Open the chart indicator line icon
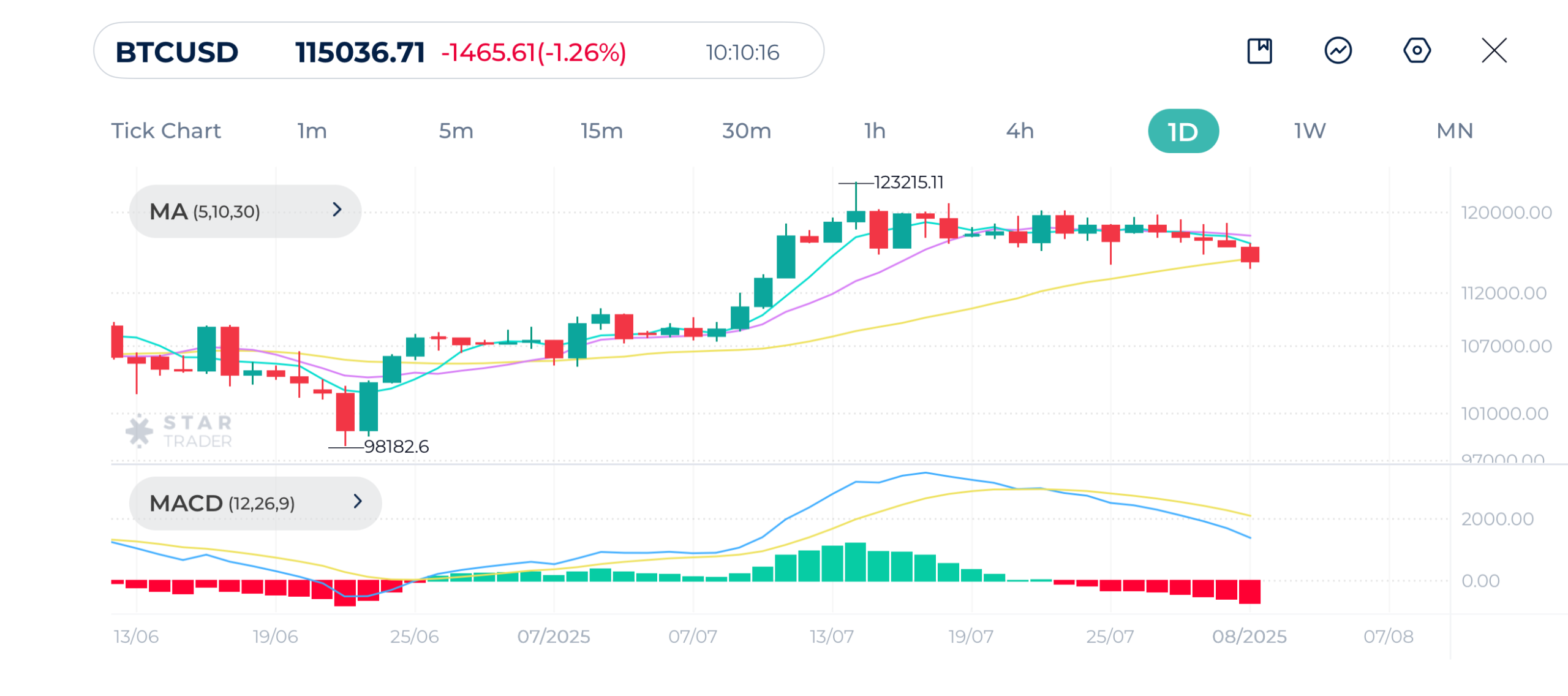The image size is (1568, 696). click(1338, 51)
